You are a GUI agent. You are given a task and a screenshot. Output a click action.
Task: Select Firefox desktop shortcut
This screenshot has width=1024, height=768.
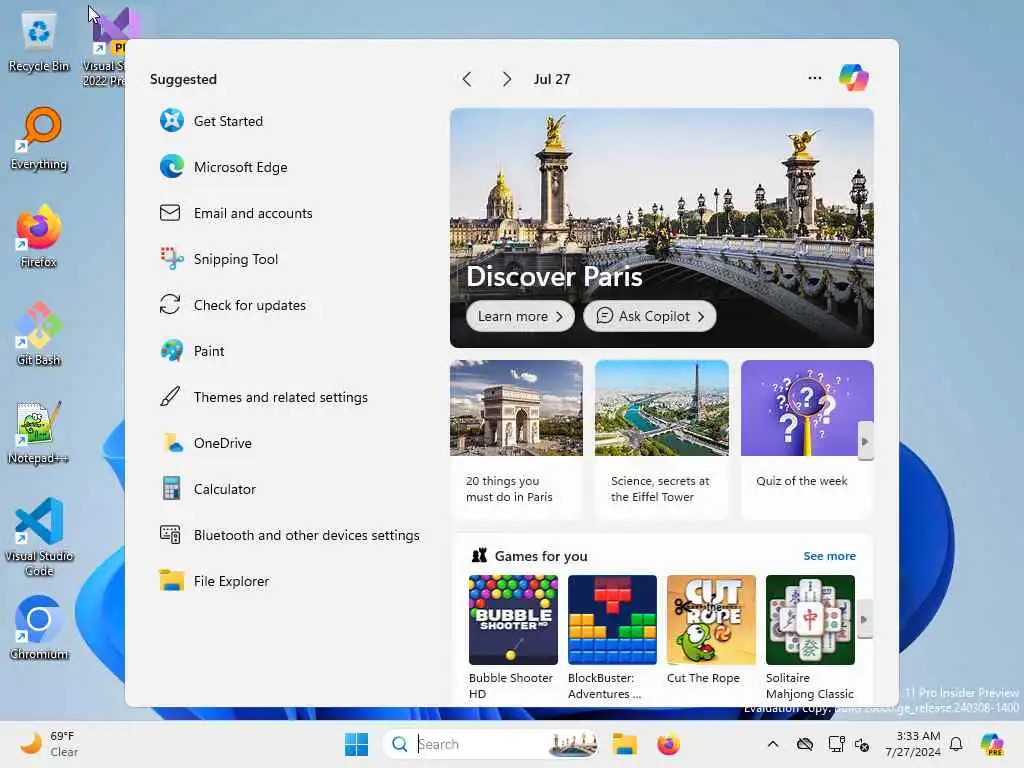click(x=39, y=236)
